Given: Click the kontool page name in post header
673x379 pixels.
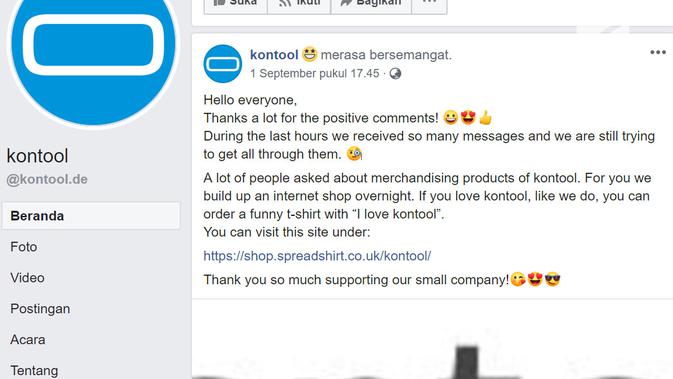Looking at the screenshot, I should (x=274, y=55).
